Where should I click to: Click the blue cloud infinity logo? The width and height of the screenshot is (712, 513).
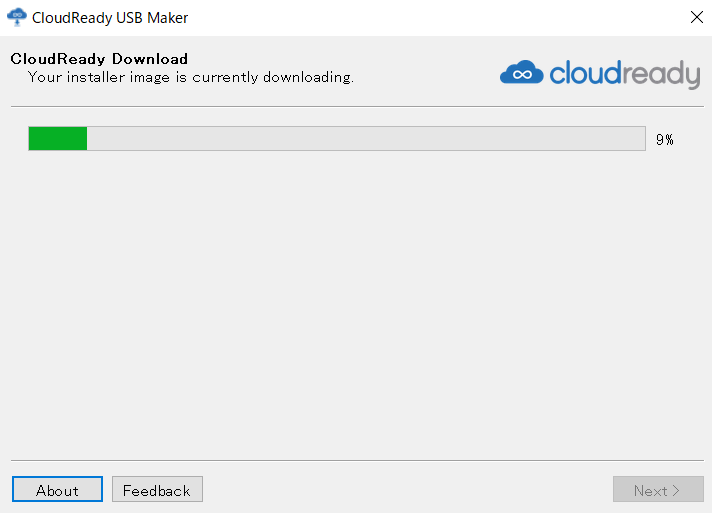click(521, 72)
